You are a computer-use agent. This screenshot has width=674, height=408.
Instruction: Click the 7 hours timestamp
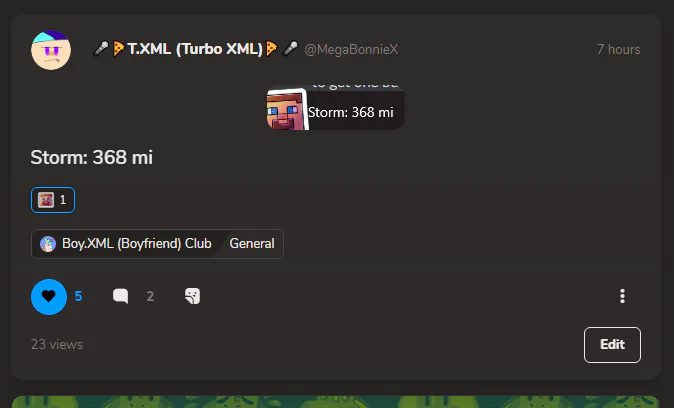point(619,49)
